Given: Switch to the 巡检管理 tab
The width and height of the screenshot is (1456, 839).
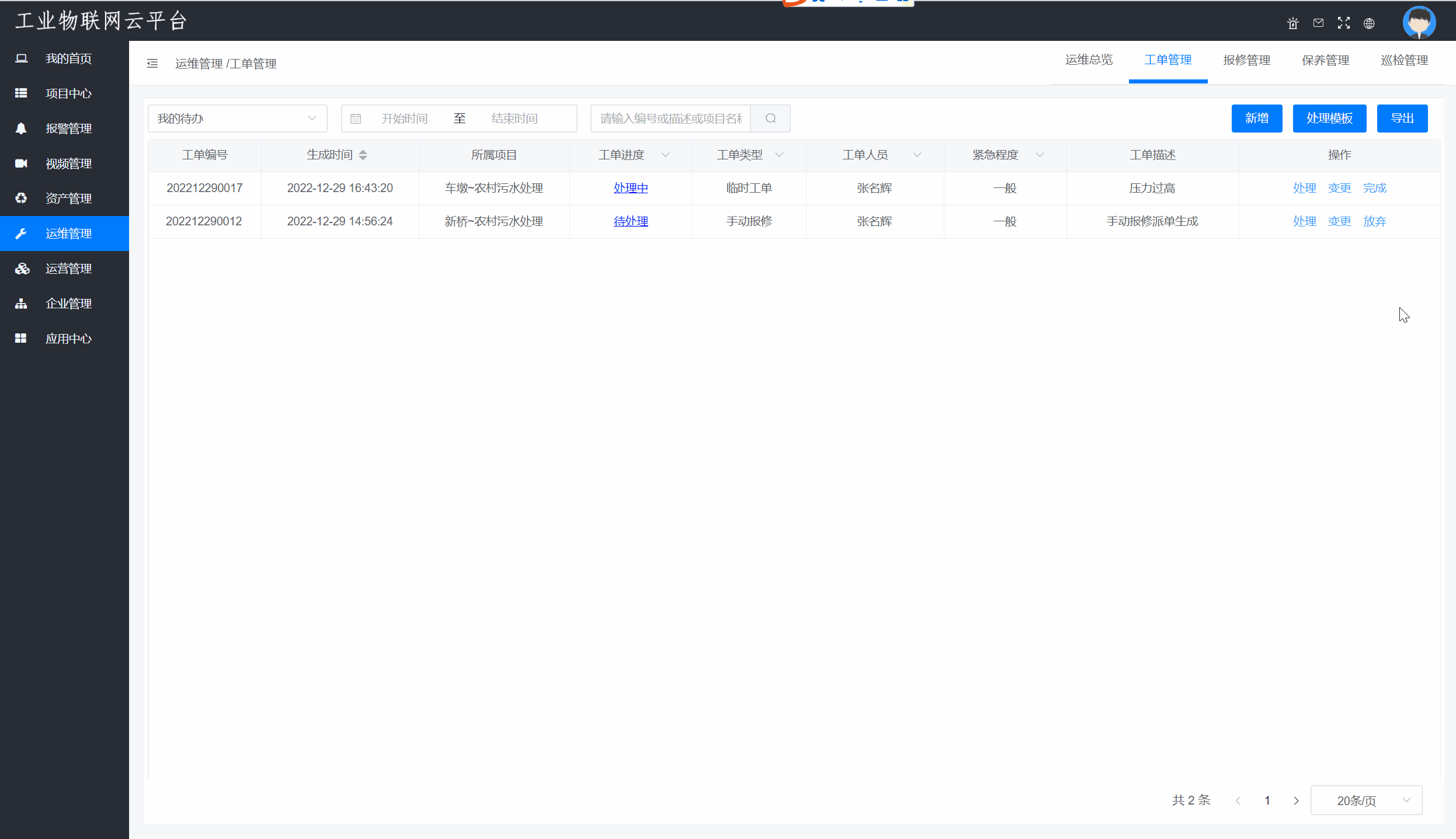Looking at the screenshot, I should coord(1405,60).
